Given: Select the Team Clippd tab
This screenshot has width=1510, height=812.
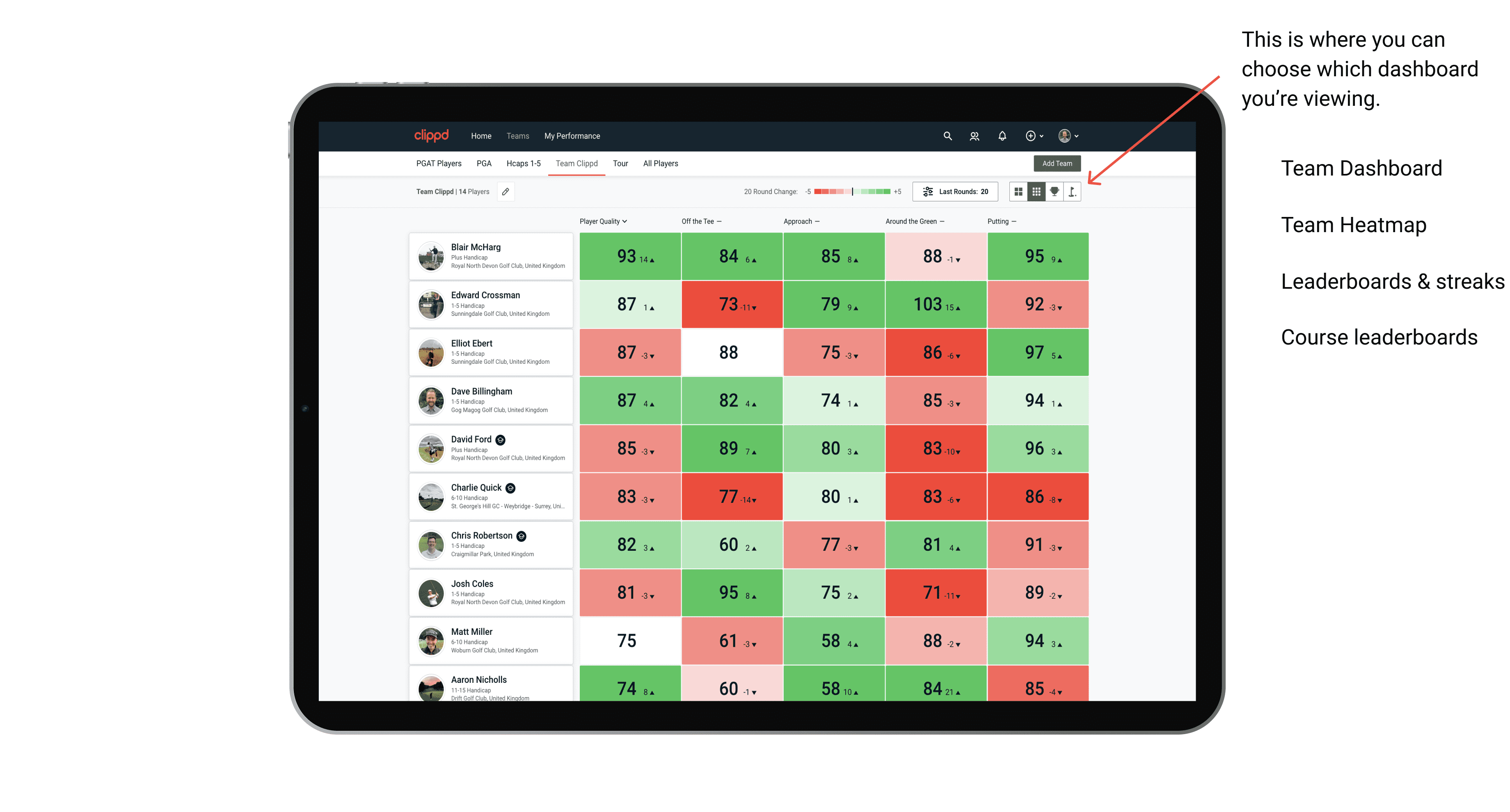Looking at the screenshot, I should tap(579, 163).
